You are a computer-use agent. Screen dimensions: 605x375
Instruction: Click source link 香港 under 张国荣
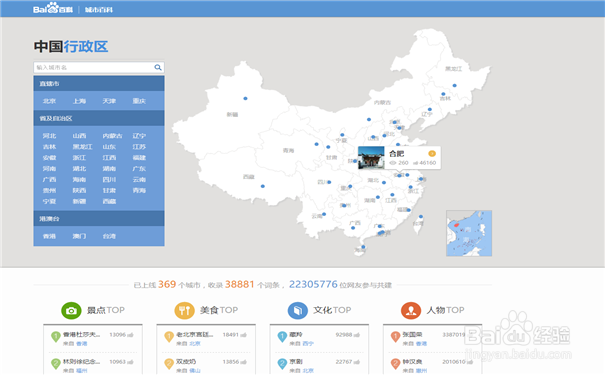pyautogui.click(x=421, y=343)
